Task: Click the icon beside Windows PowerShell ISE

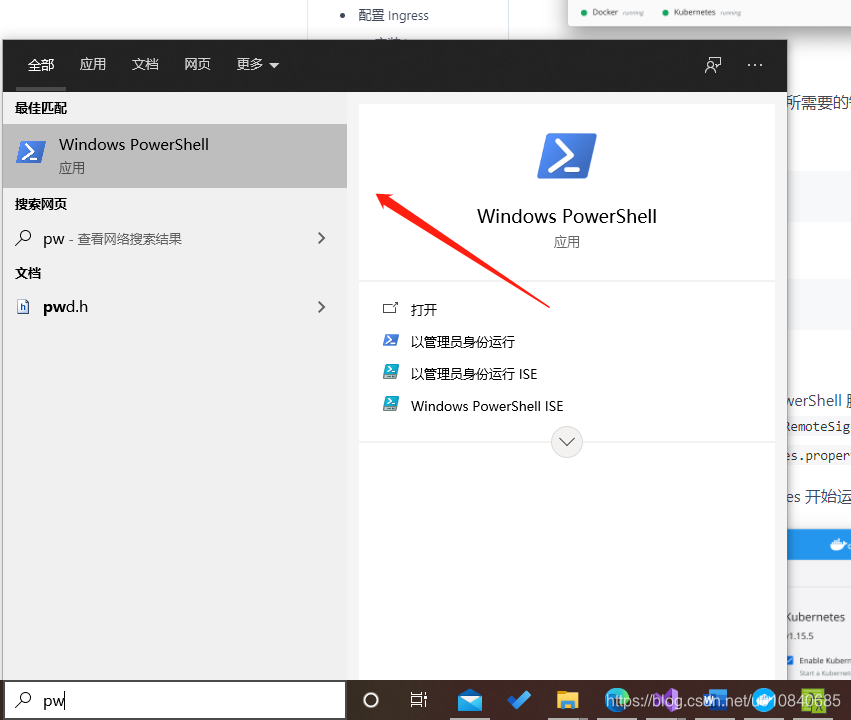Action: point(391,404)
